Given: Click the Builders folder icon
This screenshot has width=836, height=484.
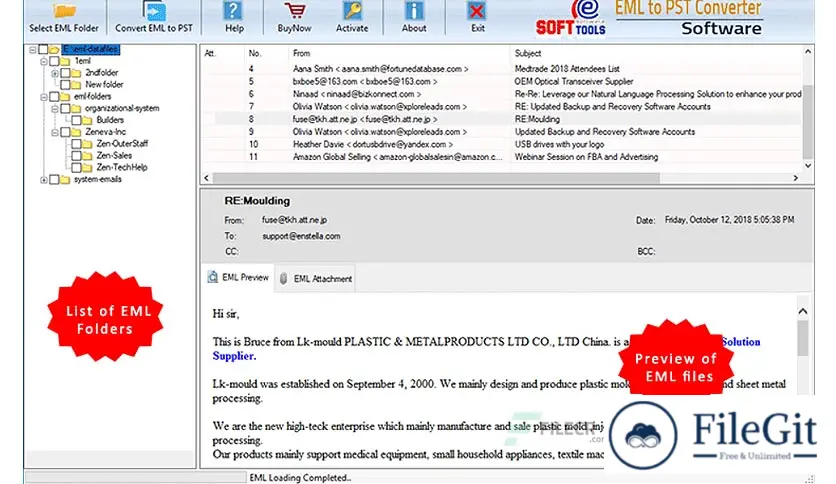Looking at the screenshot, I should tap(87, 120).
